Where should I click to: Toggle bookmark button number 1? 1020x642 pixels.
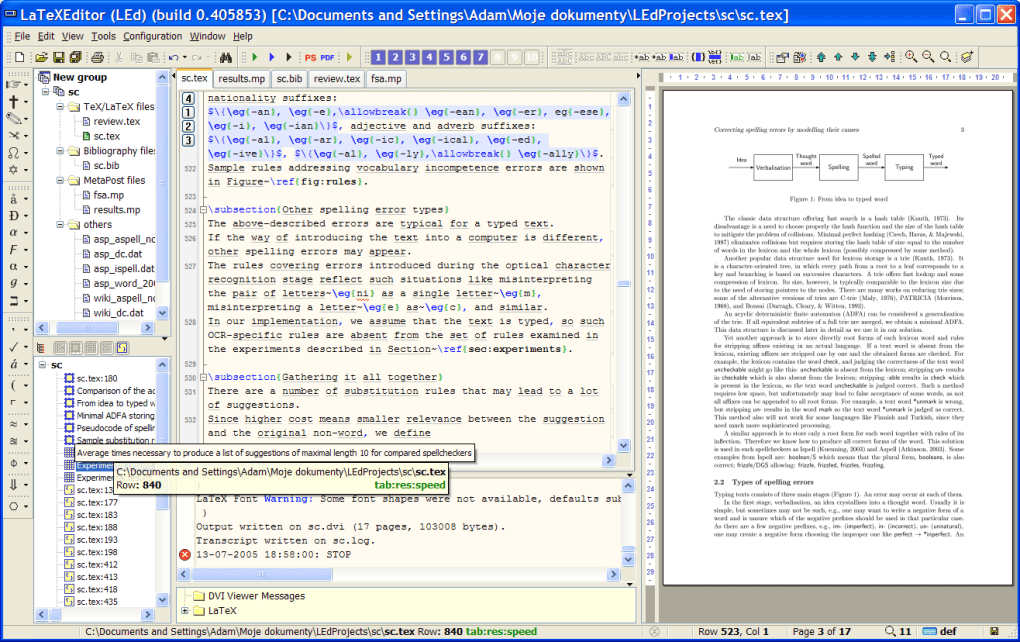pos(378,57)
